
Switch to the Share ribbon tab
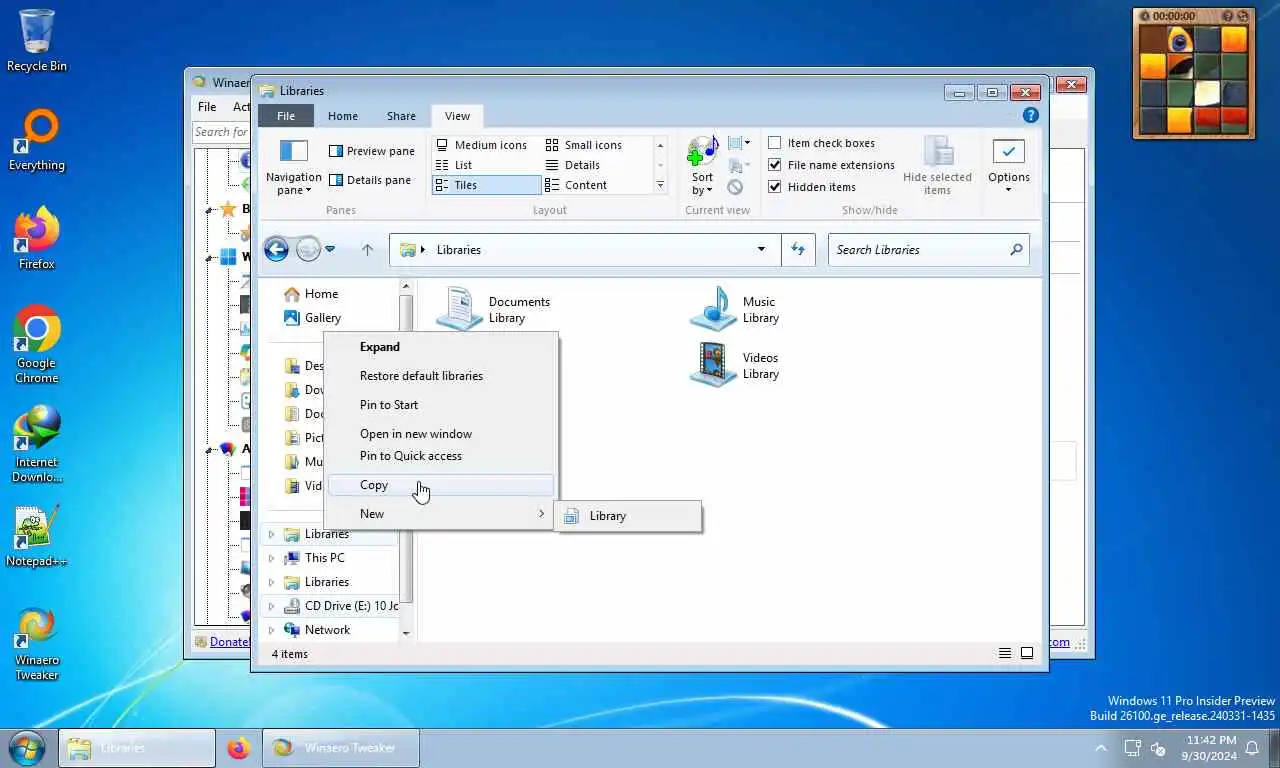401,116
